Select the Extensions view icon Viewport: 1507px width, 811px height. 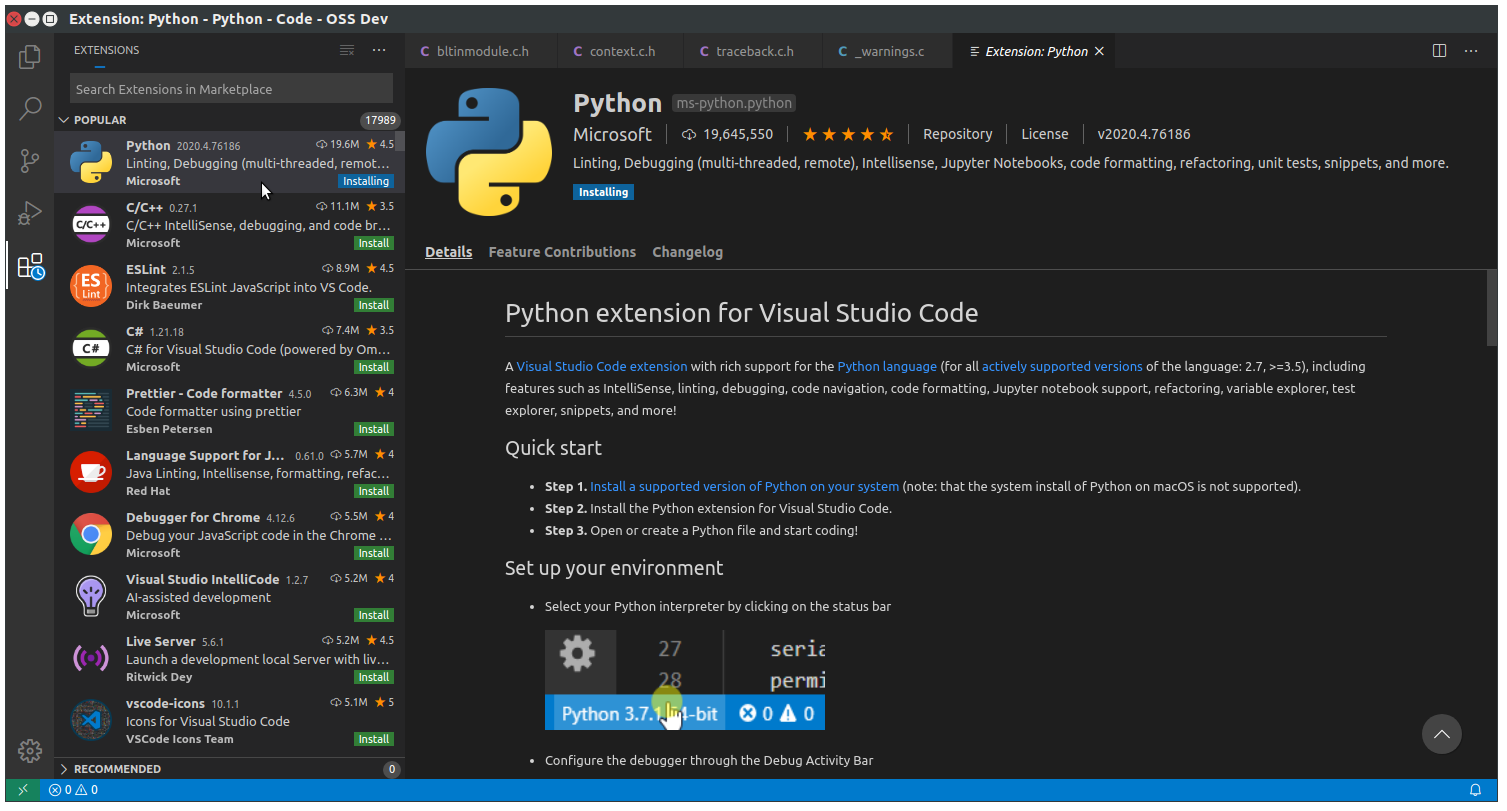tap(30, 265)
